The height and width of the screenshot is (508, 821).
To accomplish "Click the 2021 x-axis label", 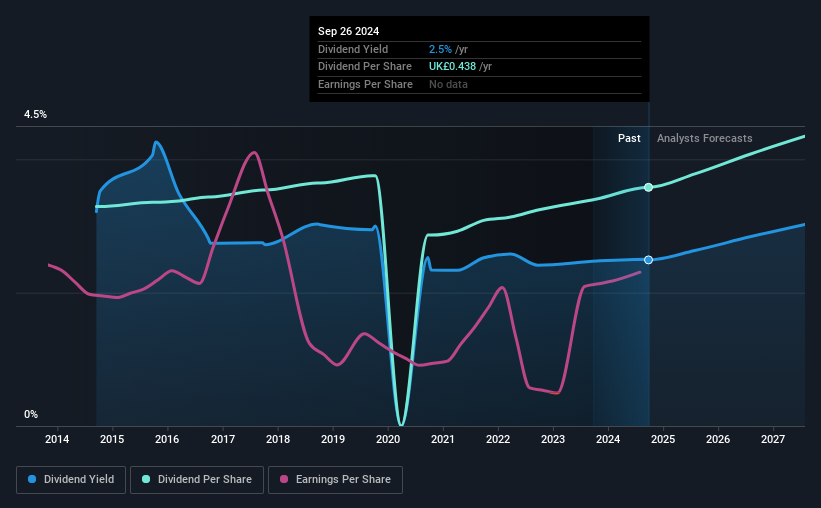I will click(443, 439).
